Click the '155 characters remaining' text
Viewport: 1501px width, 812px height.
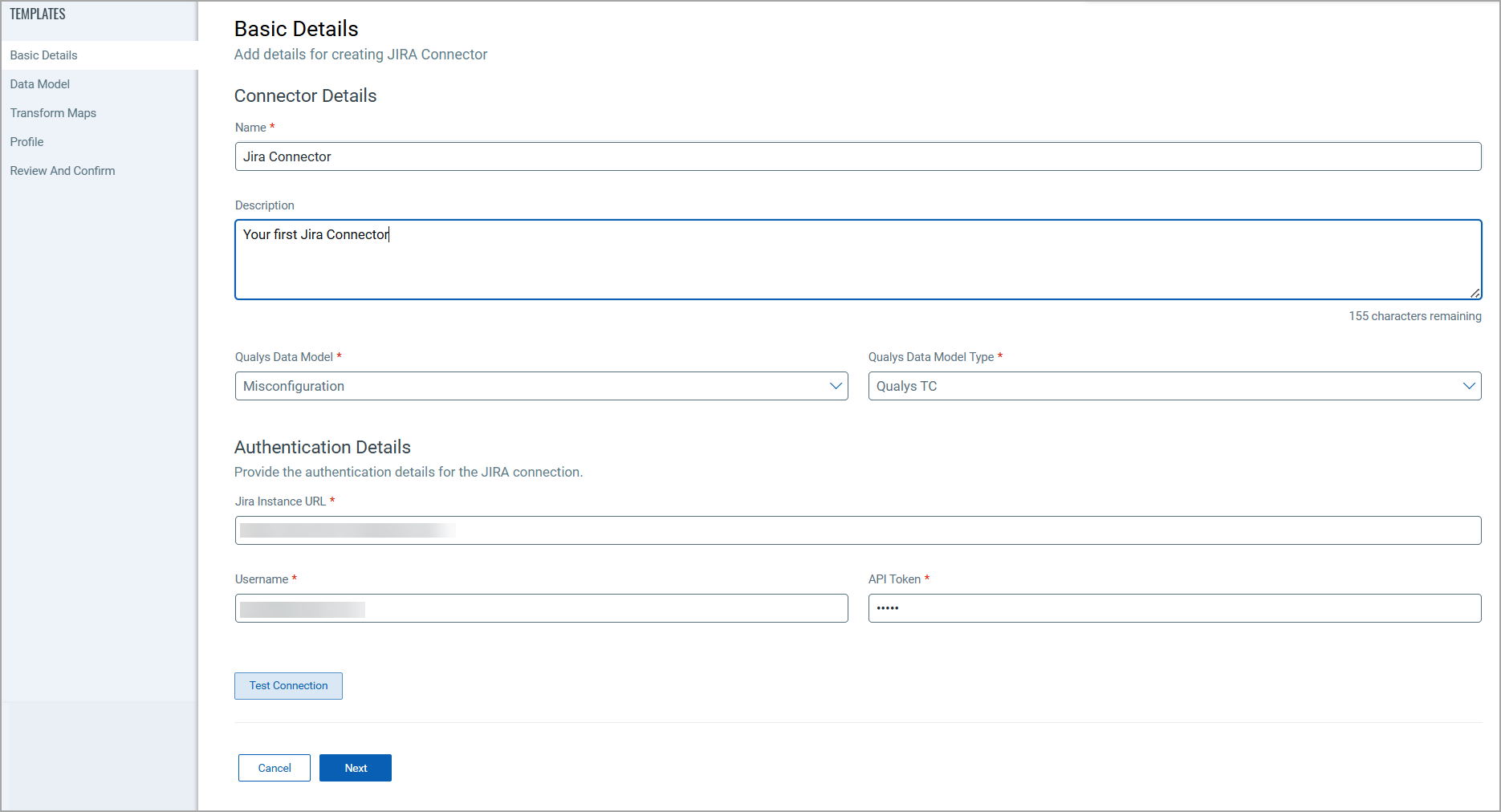click(1415, 316)
